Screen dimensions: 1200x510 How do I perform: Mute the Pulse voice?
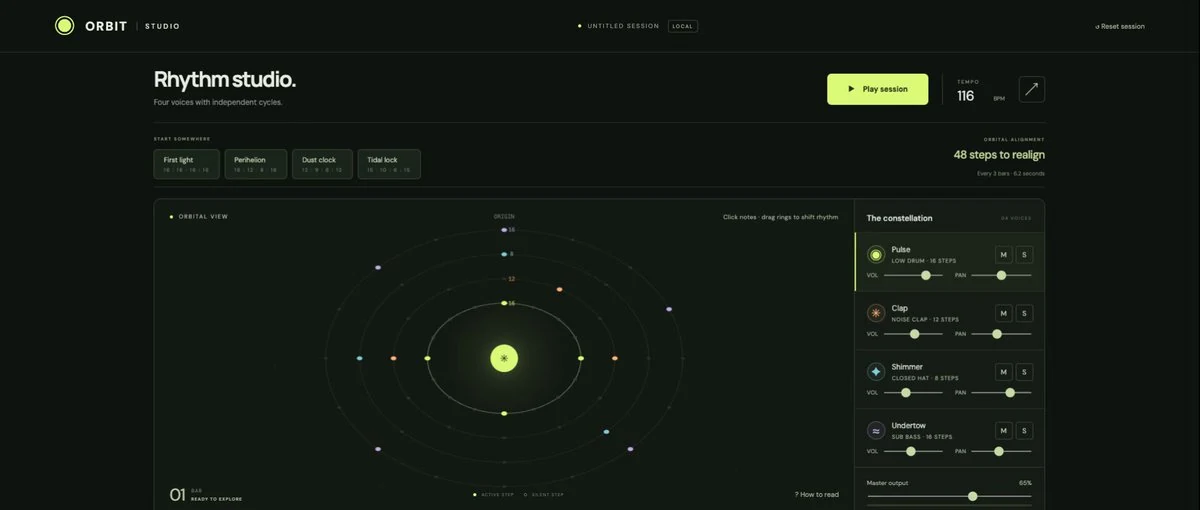pos(1004,255)
